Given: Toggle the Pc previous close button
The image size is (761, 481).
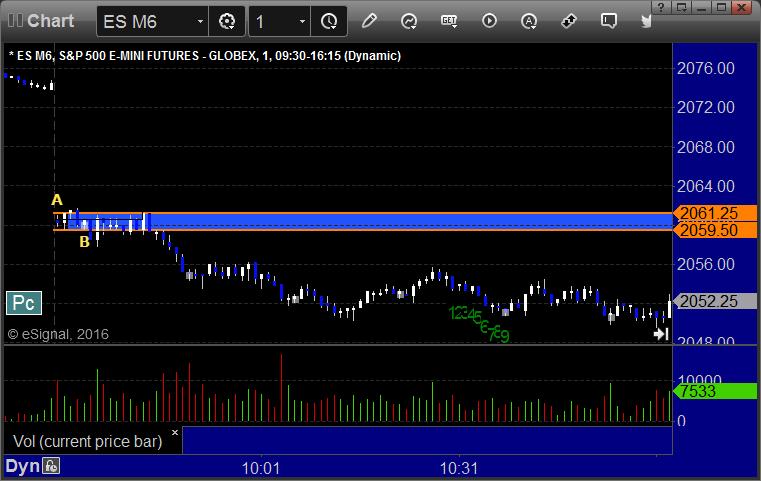Looking at the screenshot, I should pyautogui.click(x=24, y=303).
